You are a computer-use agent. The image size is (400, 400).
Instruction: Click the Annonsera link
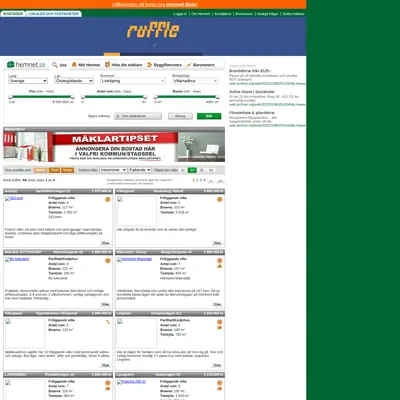[244, 14]
